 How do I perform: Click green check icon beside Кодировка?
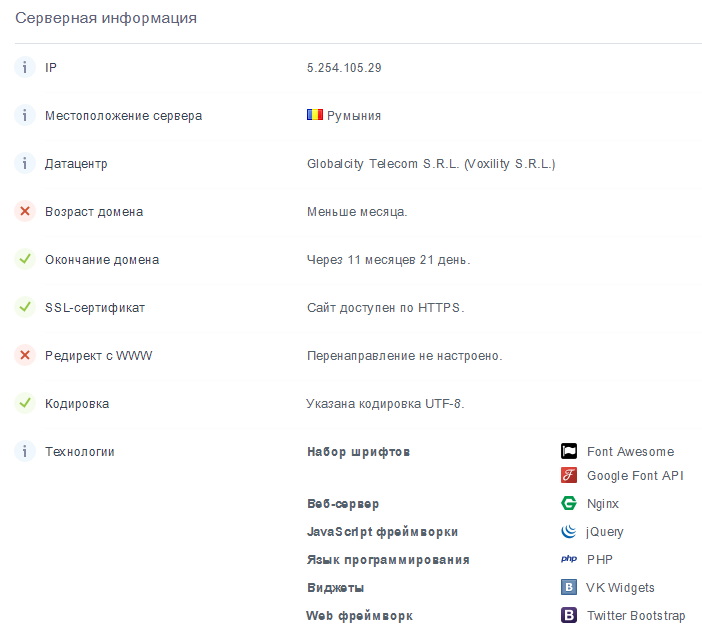[x=25, y=403]
